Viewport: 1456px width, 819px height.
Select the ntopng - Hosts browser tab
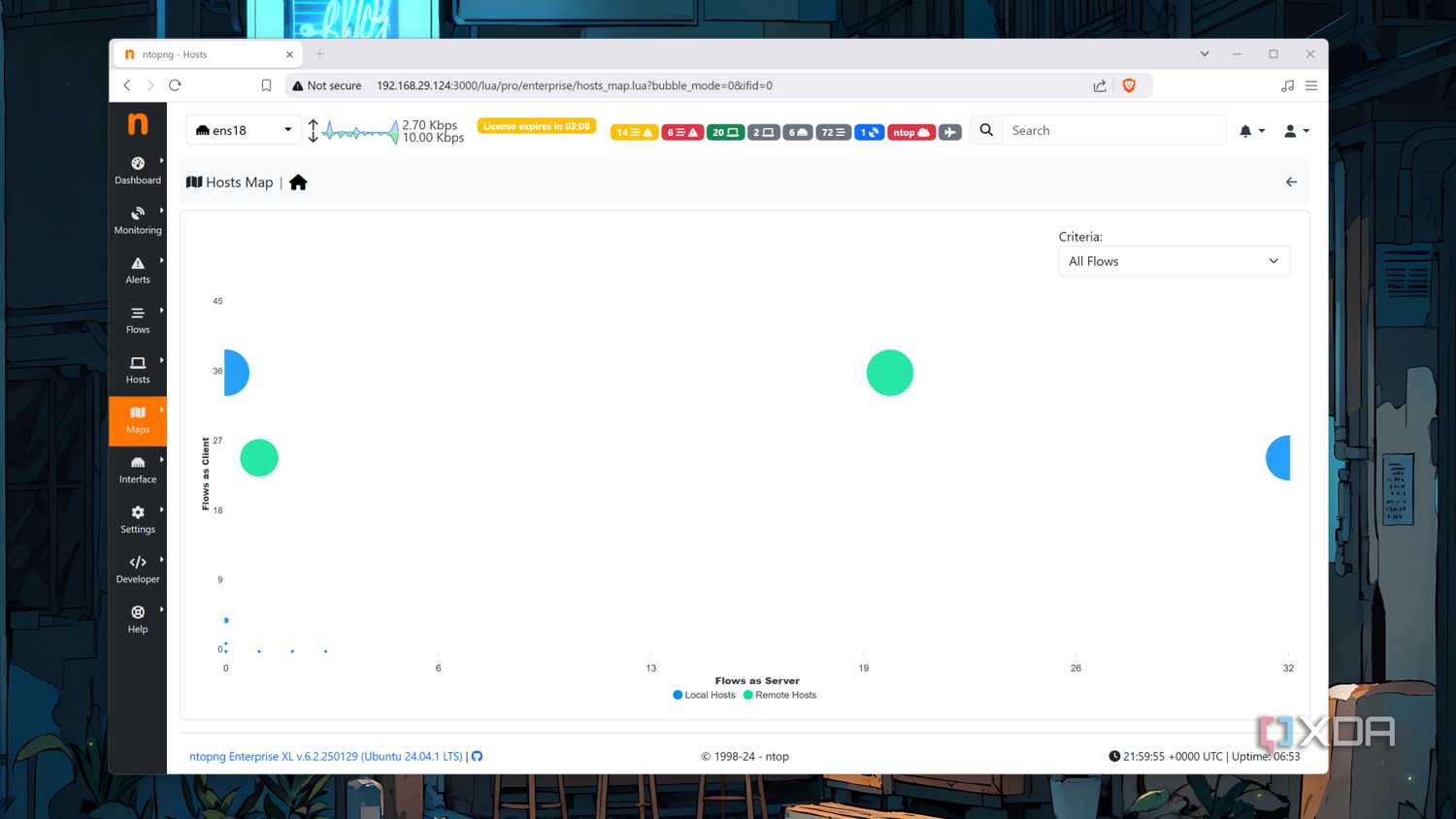(x=208, y=54)
